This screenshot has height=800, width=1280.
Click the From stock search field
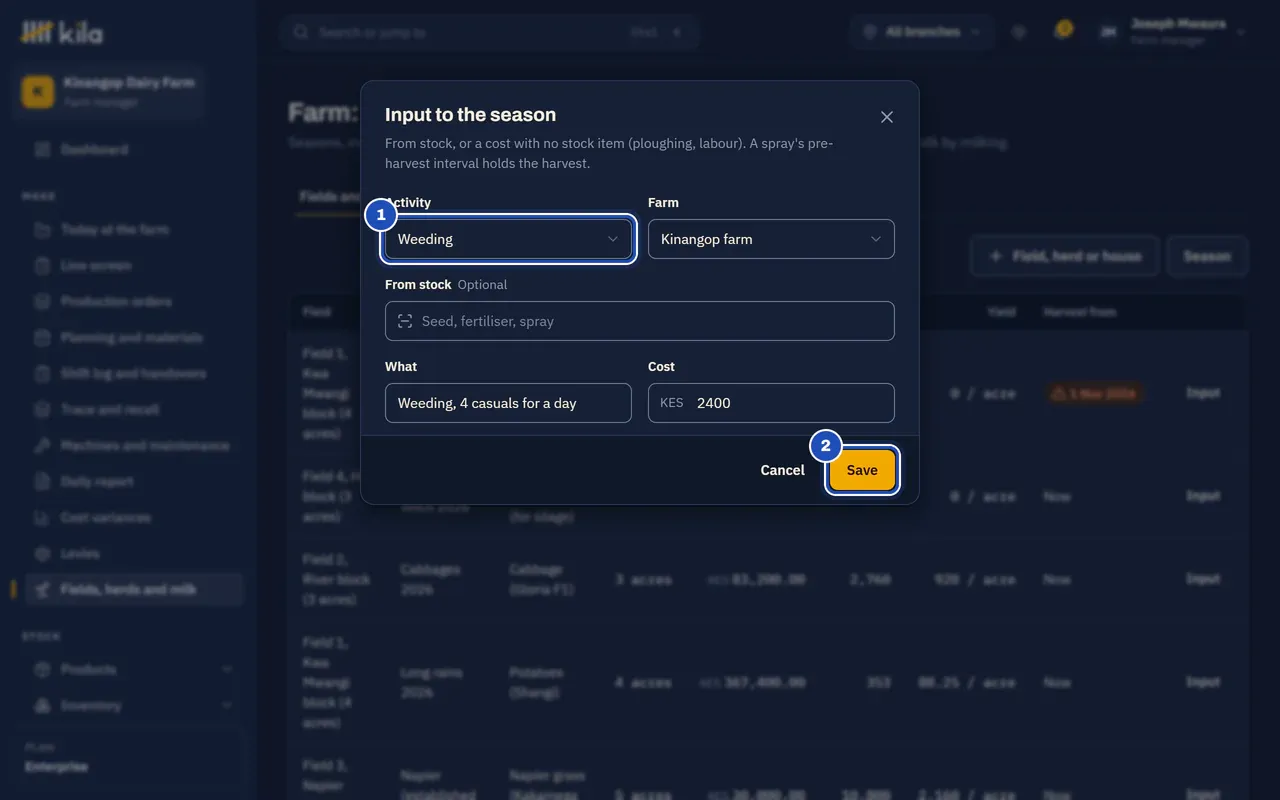[640, 321]
